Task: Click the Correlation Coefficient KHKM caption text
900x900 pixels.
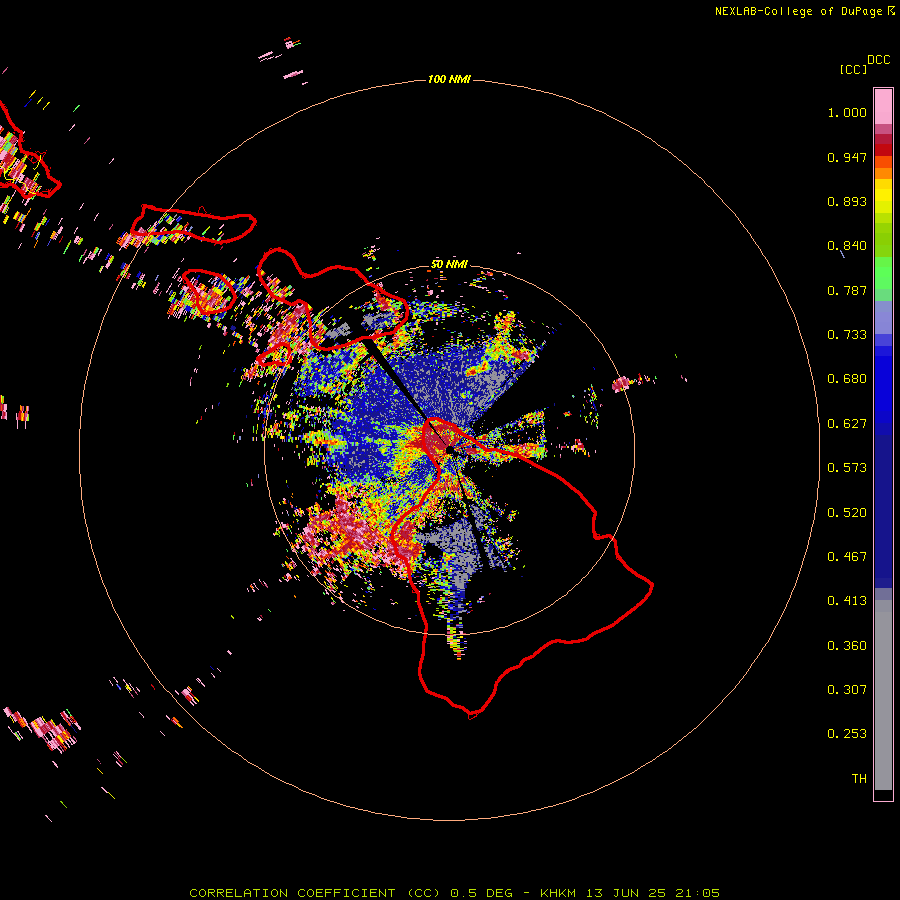Action: [x=455, y=893]
